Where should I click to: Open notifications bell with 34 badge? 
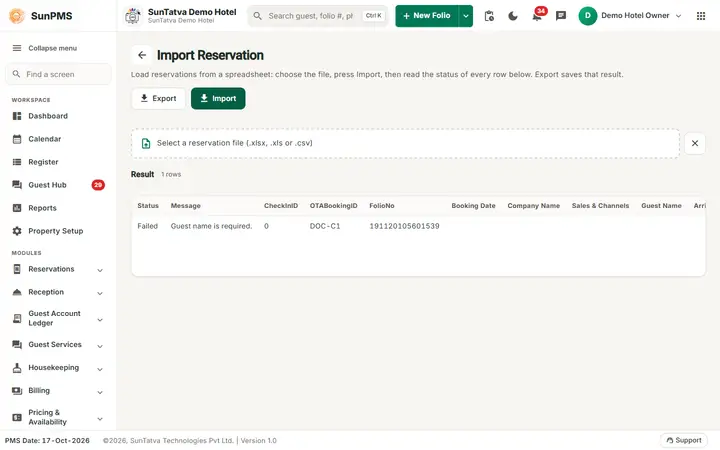[537, 16]
